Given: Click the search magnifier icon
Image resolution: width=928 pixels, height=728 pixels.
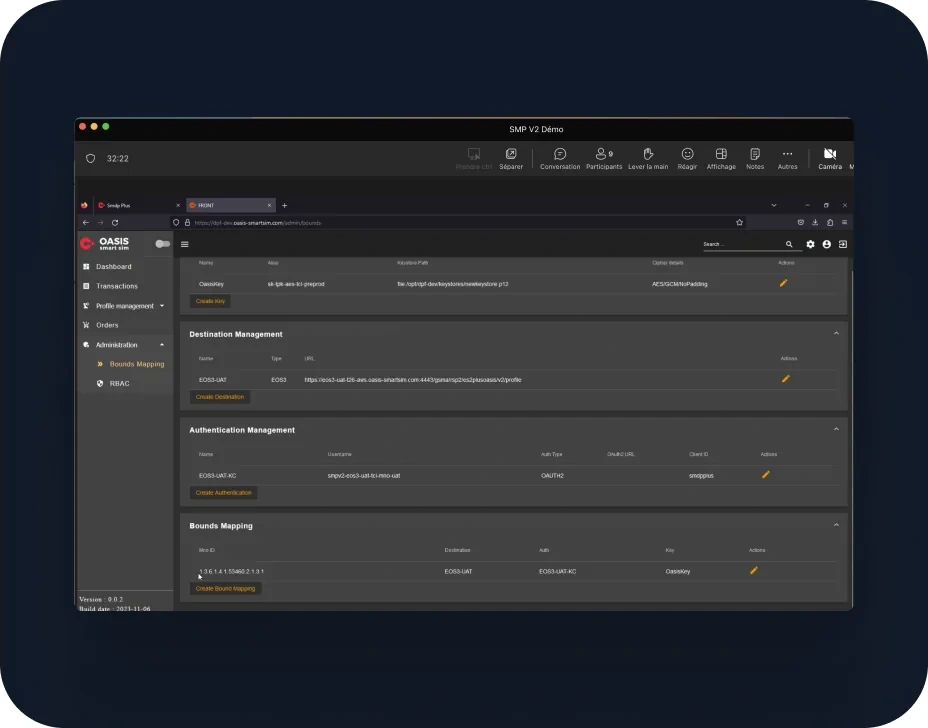Looking at the screenshot, I should [x=789, y=244].
